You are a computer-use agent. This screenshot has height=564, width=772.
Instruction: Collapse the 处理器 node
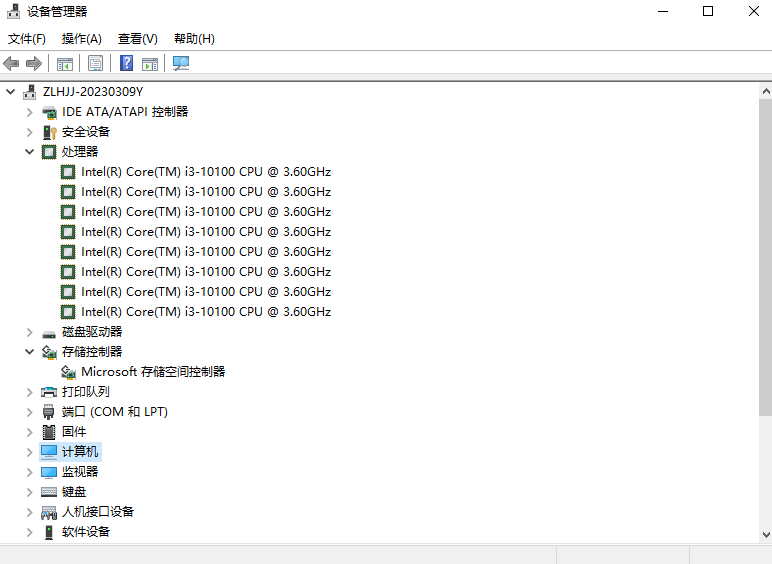pyautogui.click(x=30, y=152)
